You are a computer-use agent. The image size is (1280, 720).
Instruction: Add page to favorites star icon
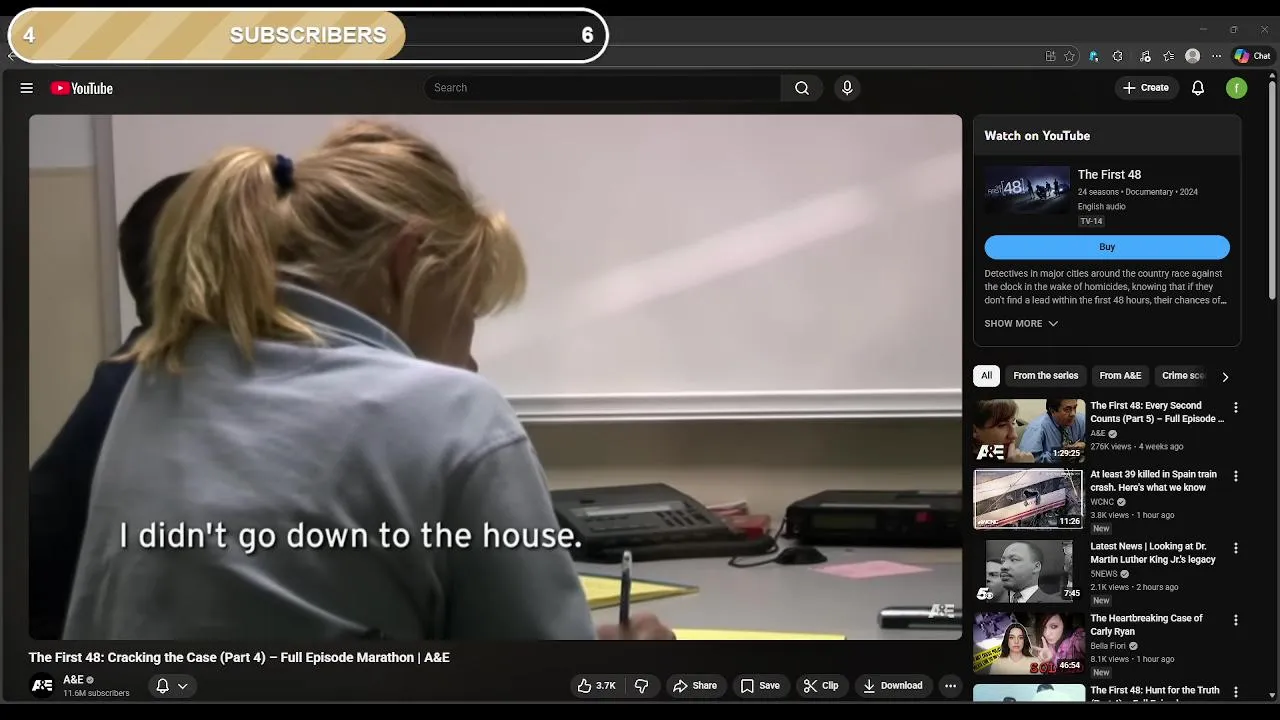point(1069,56)
